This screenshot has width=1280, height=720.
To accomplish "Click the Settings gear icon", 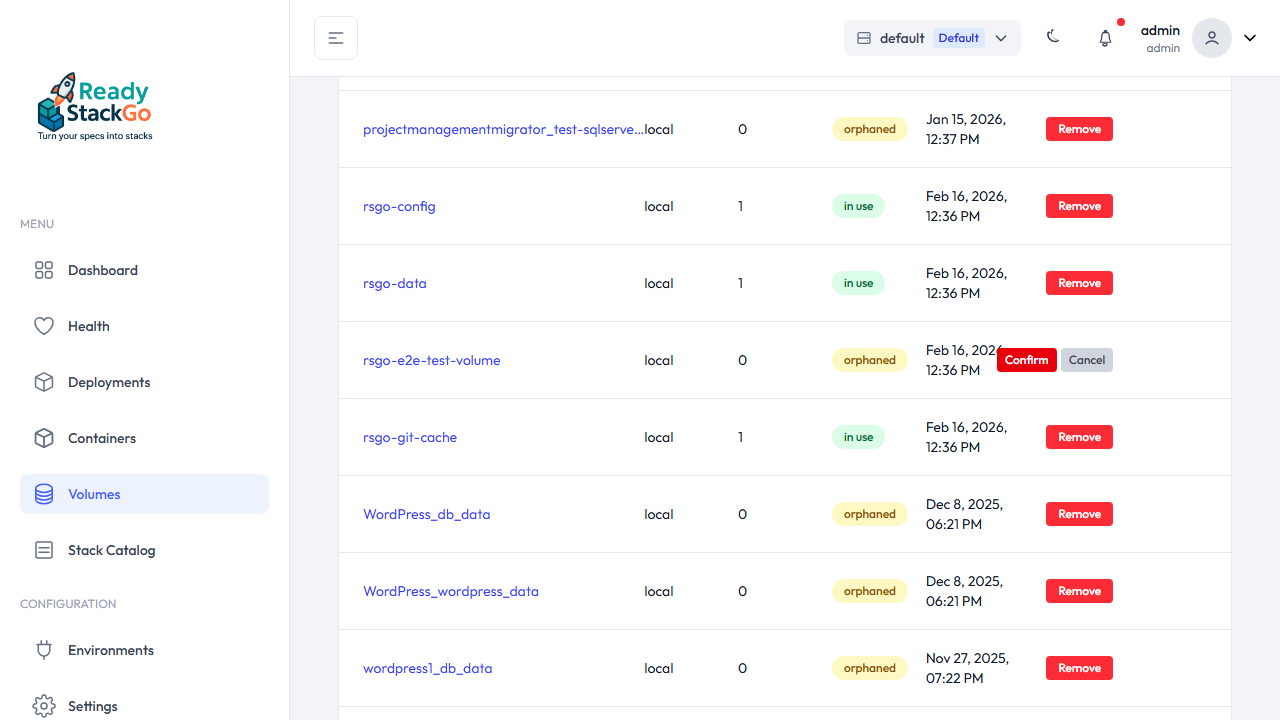I will [x=43, y=706].
